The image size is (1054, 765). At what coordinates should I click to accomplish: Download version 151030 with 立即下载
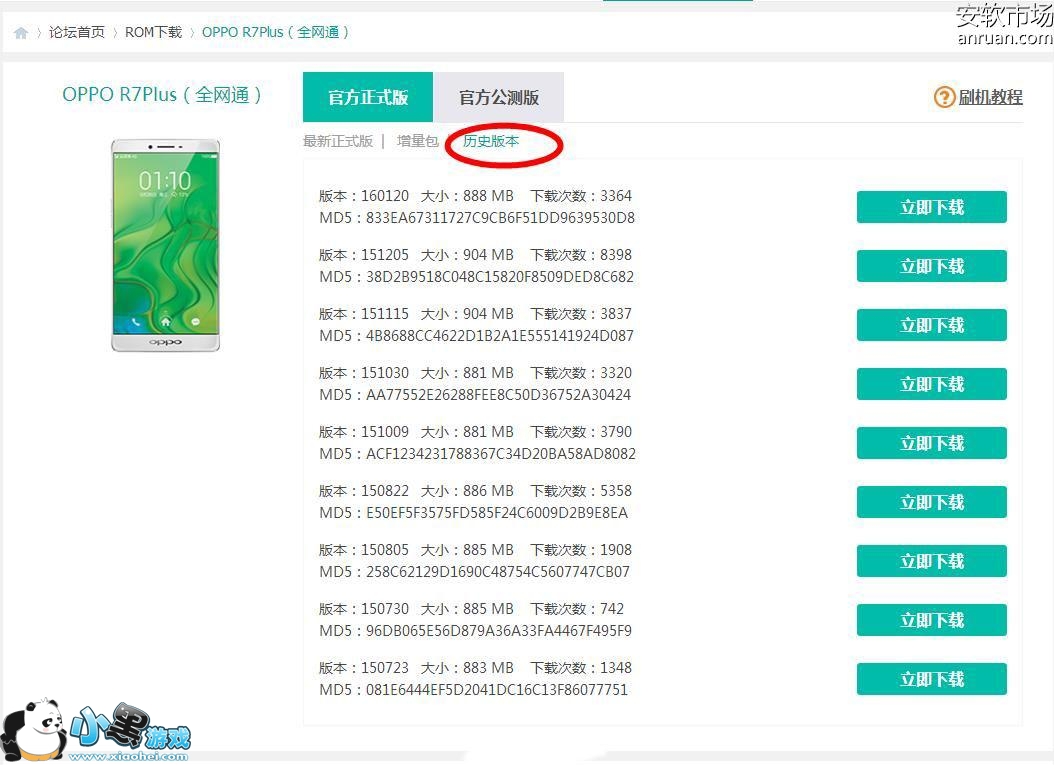pyautogui.click(x=932, y=384)
